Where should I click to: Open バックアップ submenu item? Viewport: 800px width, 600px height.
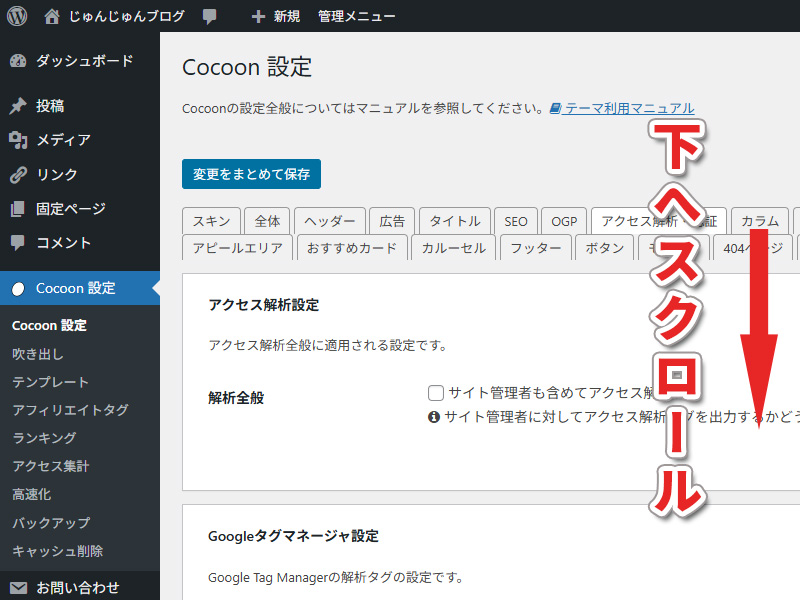[51, 523]
